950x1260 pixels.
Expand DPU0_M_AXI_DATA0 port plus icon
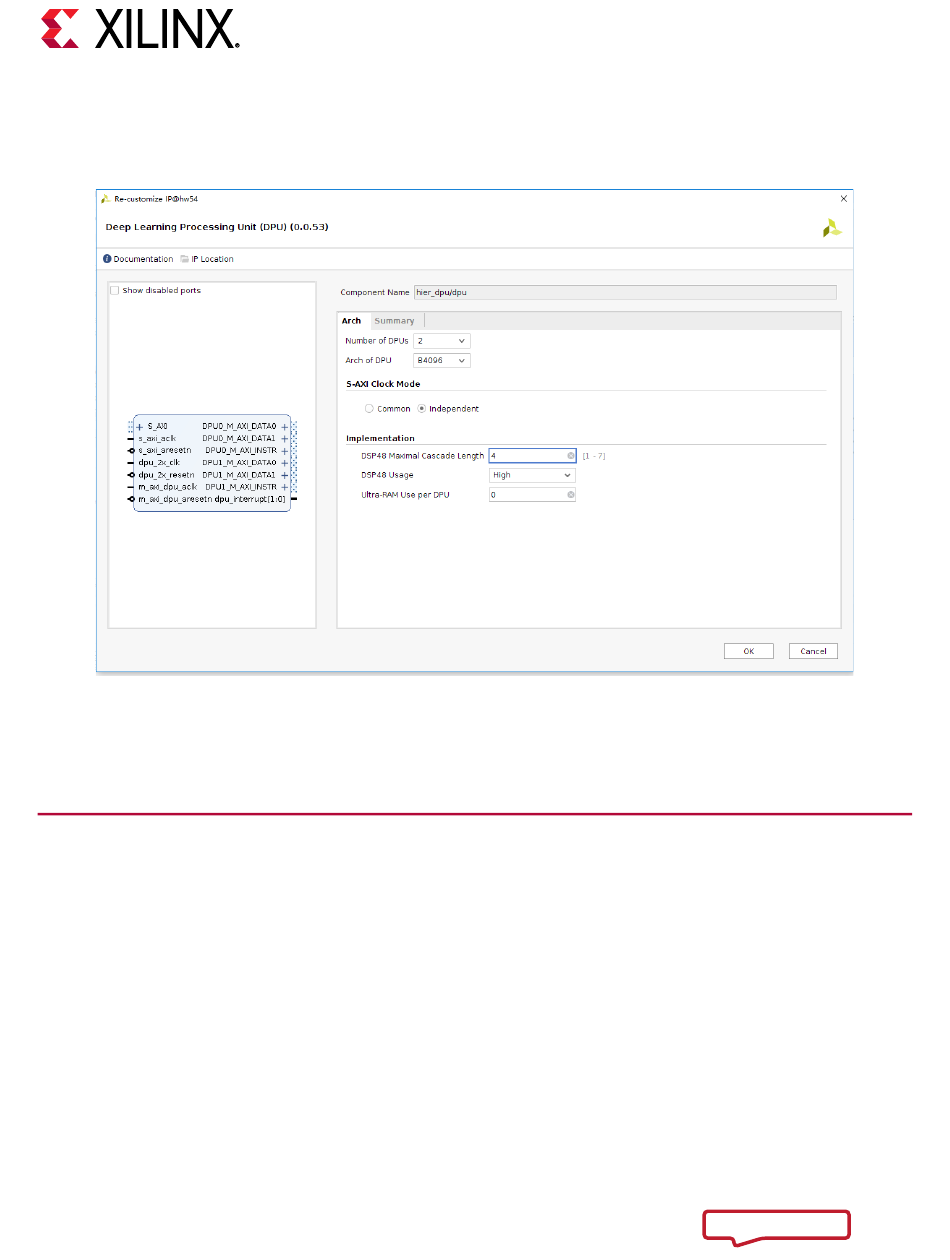(x=285, y=426)
